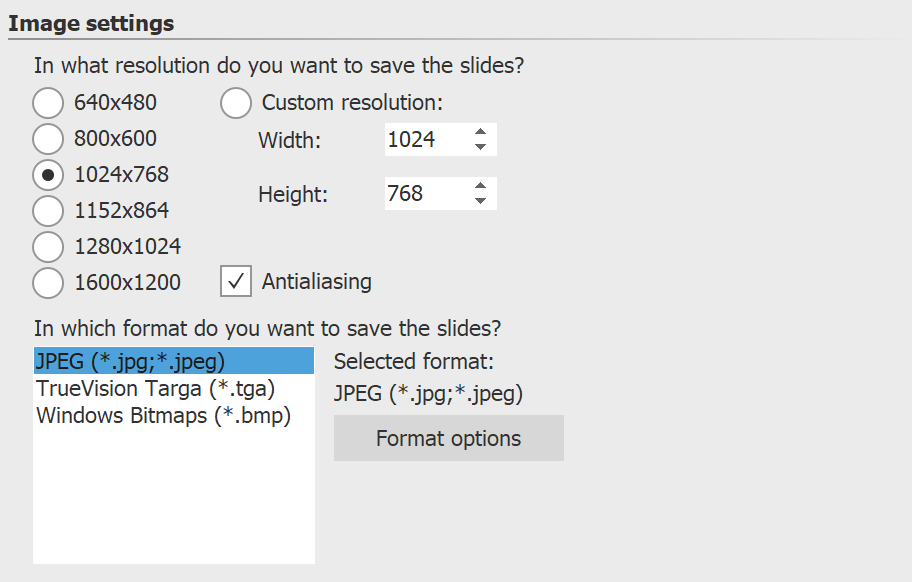Select the 1152x864 resolution

(48, 211)
